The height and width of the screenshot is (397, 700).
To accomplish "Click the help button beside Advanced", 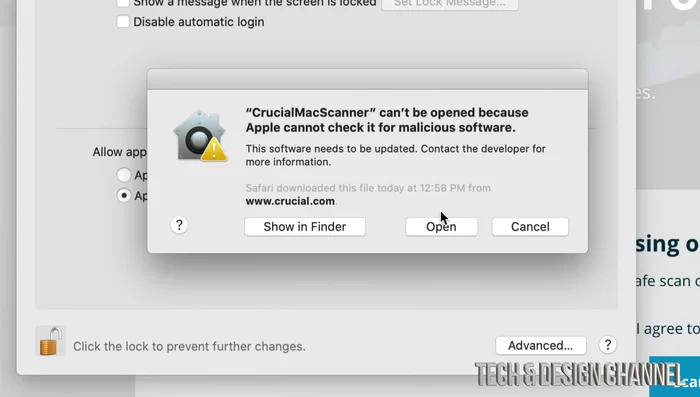I will click(x=608, y=345).
